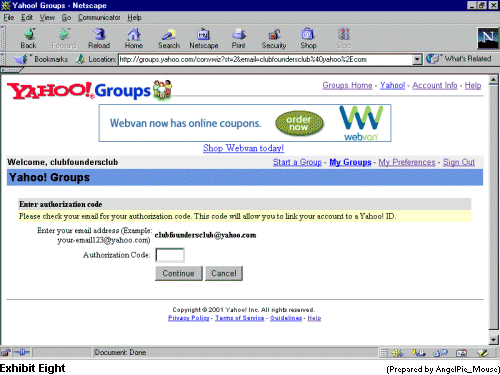
Task: Go to Home via toolbar icon
Action: tap(134, 38)
